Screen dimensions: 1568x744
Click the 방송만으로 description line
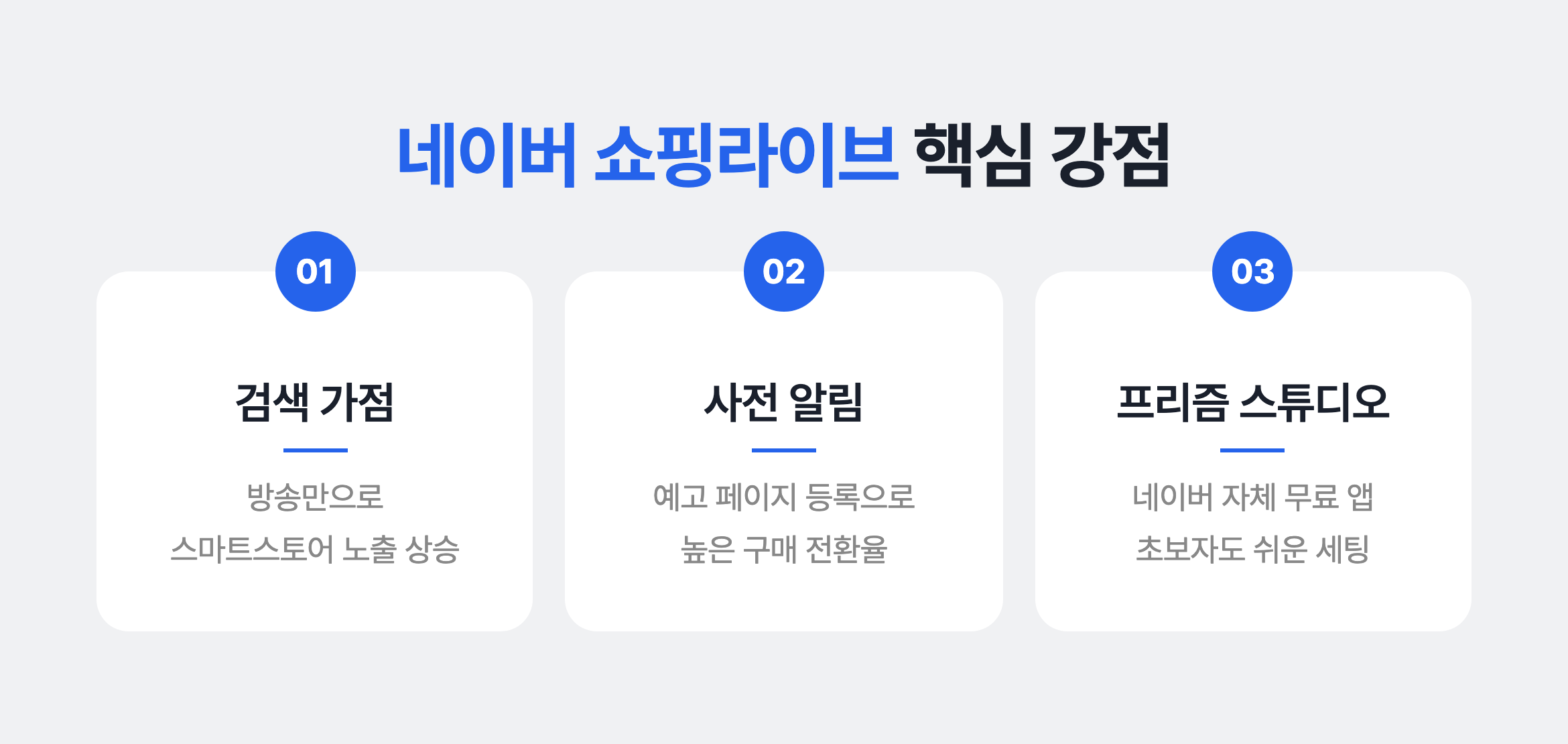pos(315,497)
